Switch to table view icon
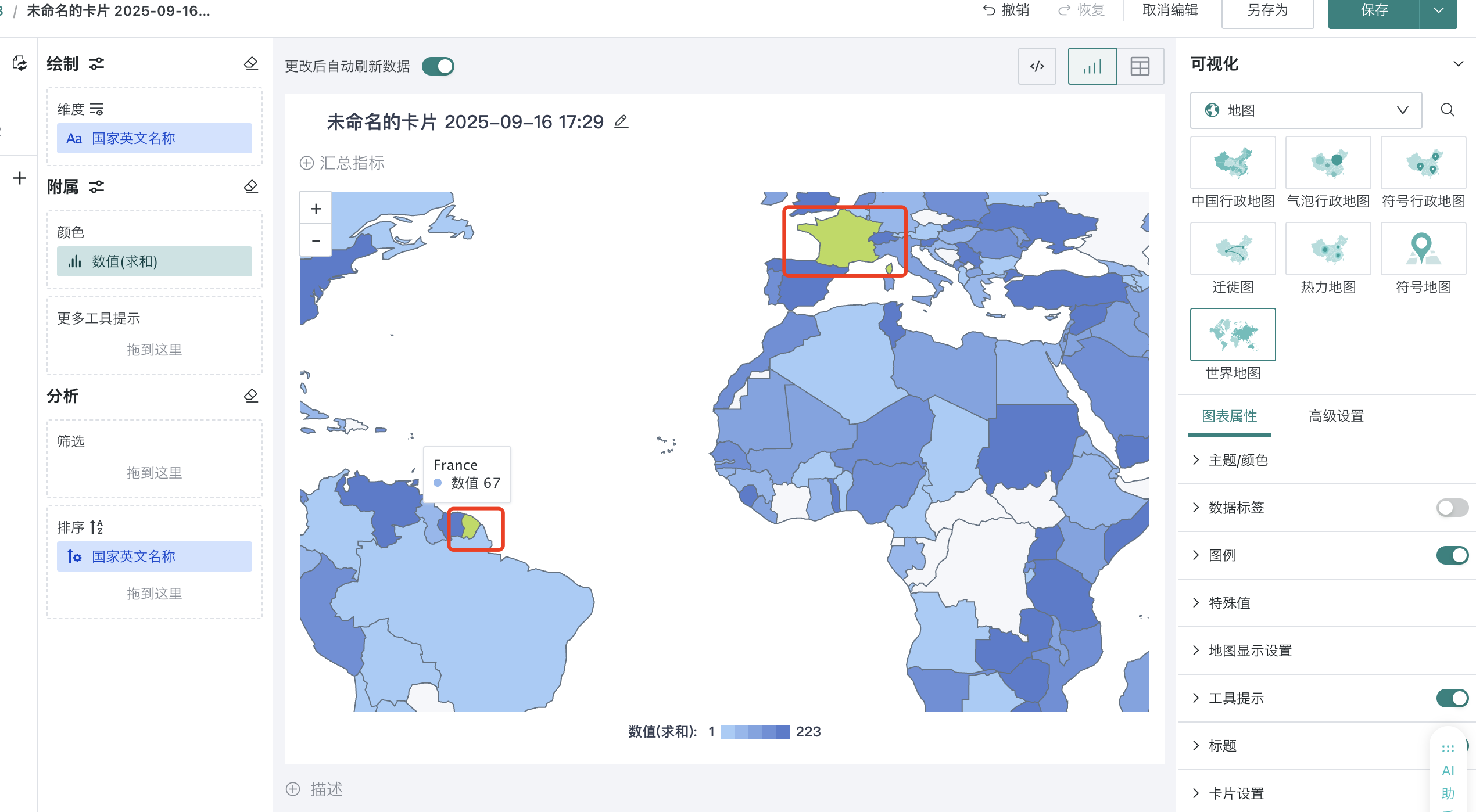The height and width of the screenshot is (812, 1476). point(1140,66)
